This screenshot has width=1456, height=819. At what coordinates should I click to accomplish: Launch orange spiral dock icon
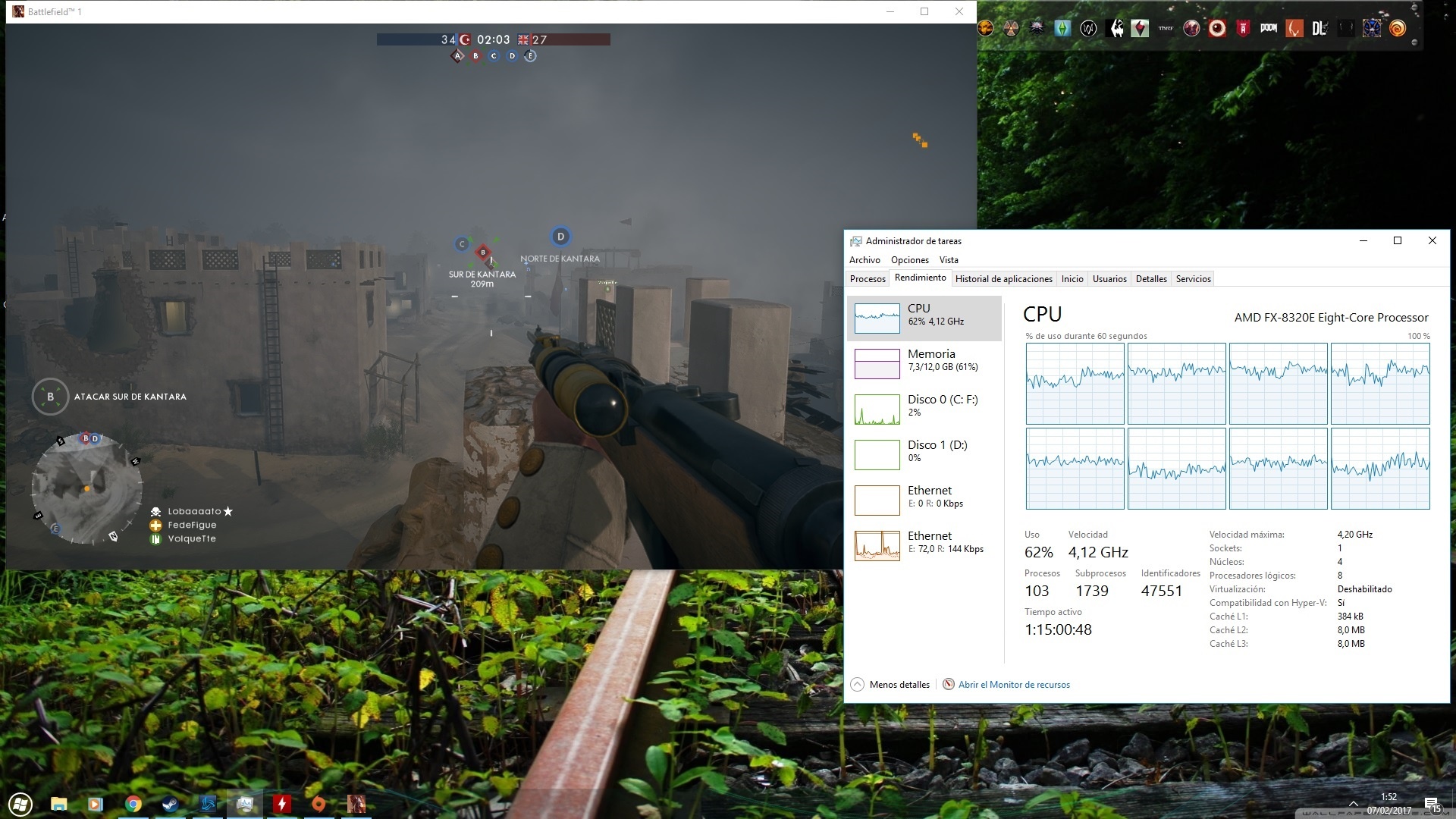[x=1398, y=28]
